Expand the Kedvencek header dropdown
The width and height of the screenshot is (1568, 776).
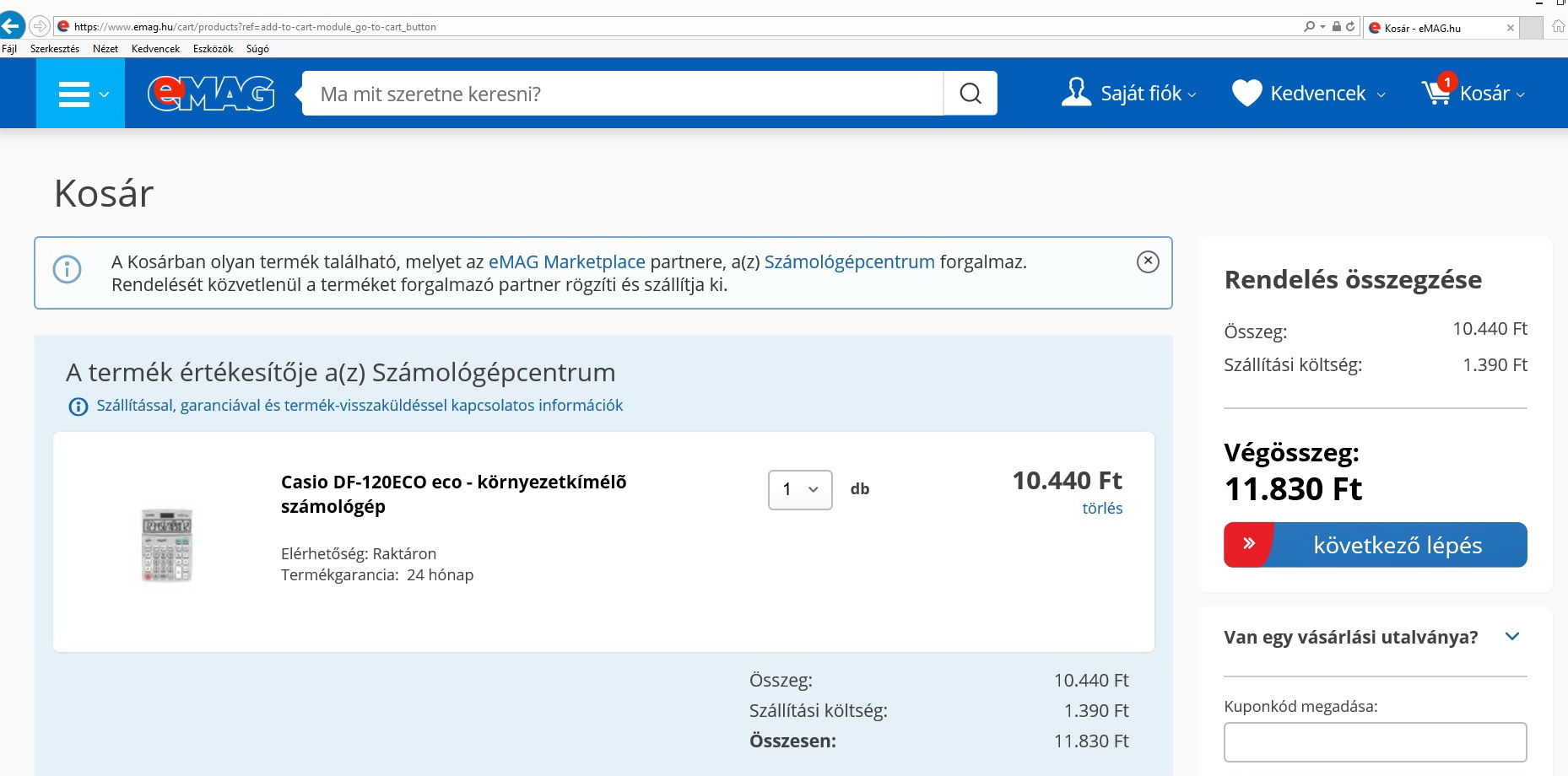click(1381, 95)
